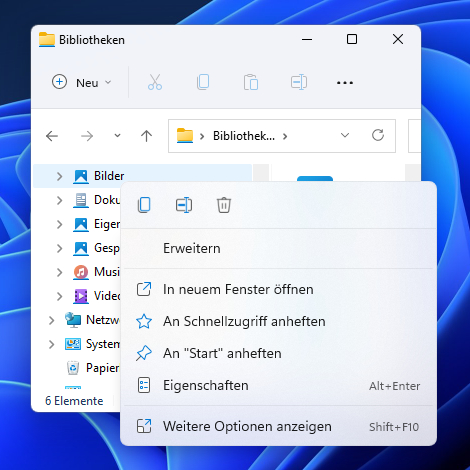Expand the Systemsteuerung tree node chevron
Viewport: 470px width, 470px height.
(51, 344)
